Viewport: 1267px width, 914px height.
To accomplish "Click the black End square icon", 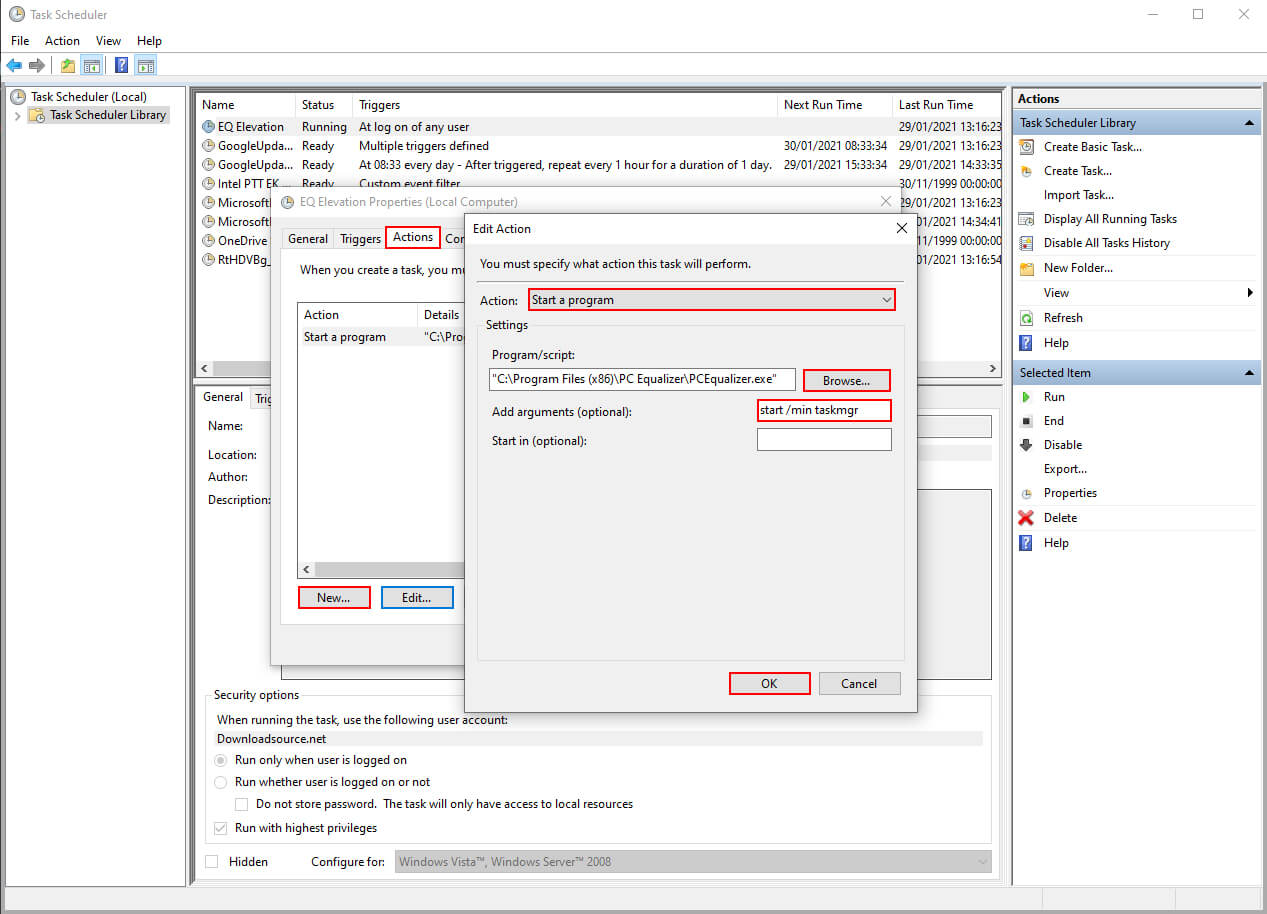I will [1026, 421].
